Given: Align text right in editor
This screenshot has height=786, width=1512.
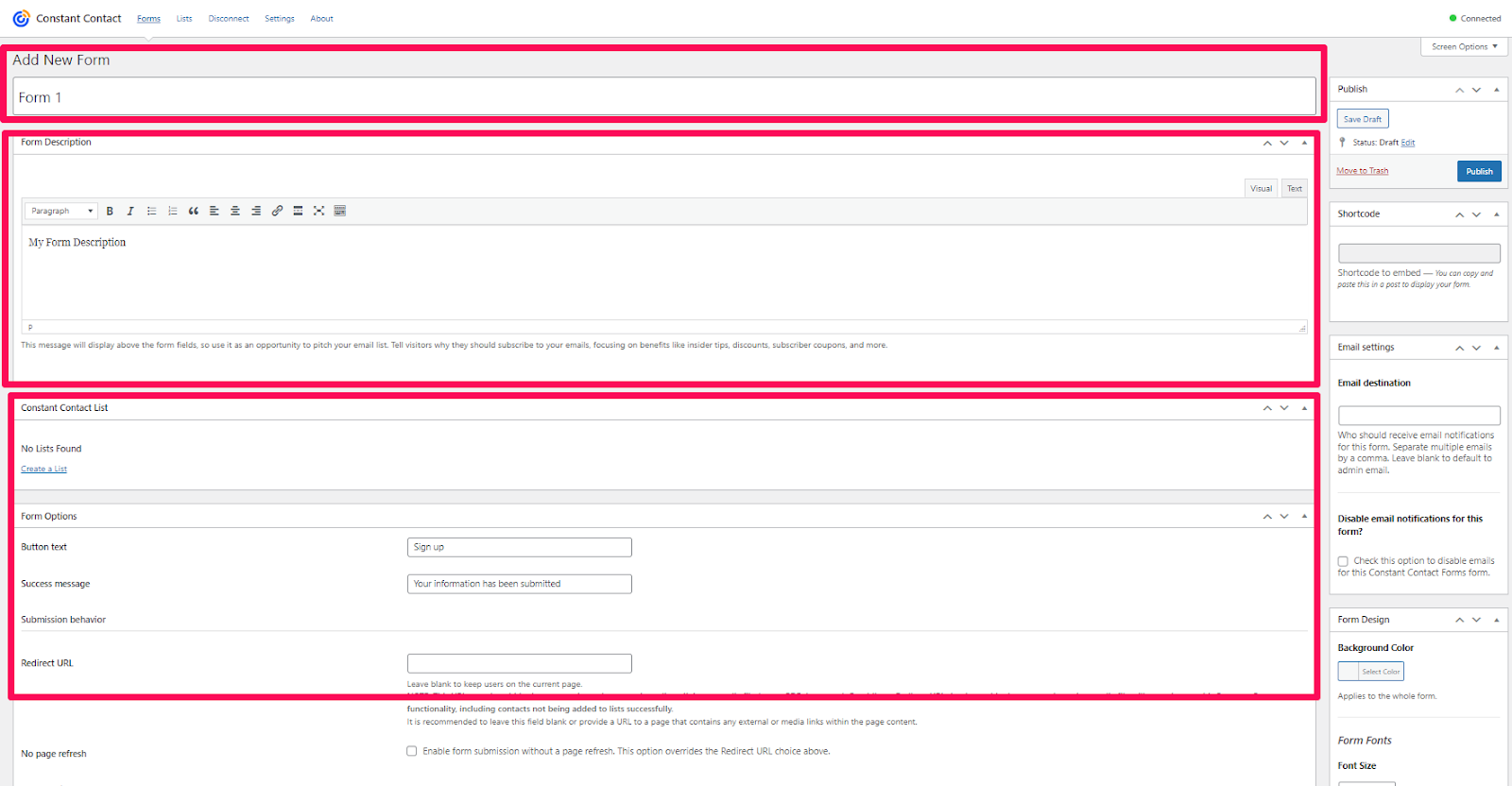Looking at the screenshot, I should coord(256,211).
